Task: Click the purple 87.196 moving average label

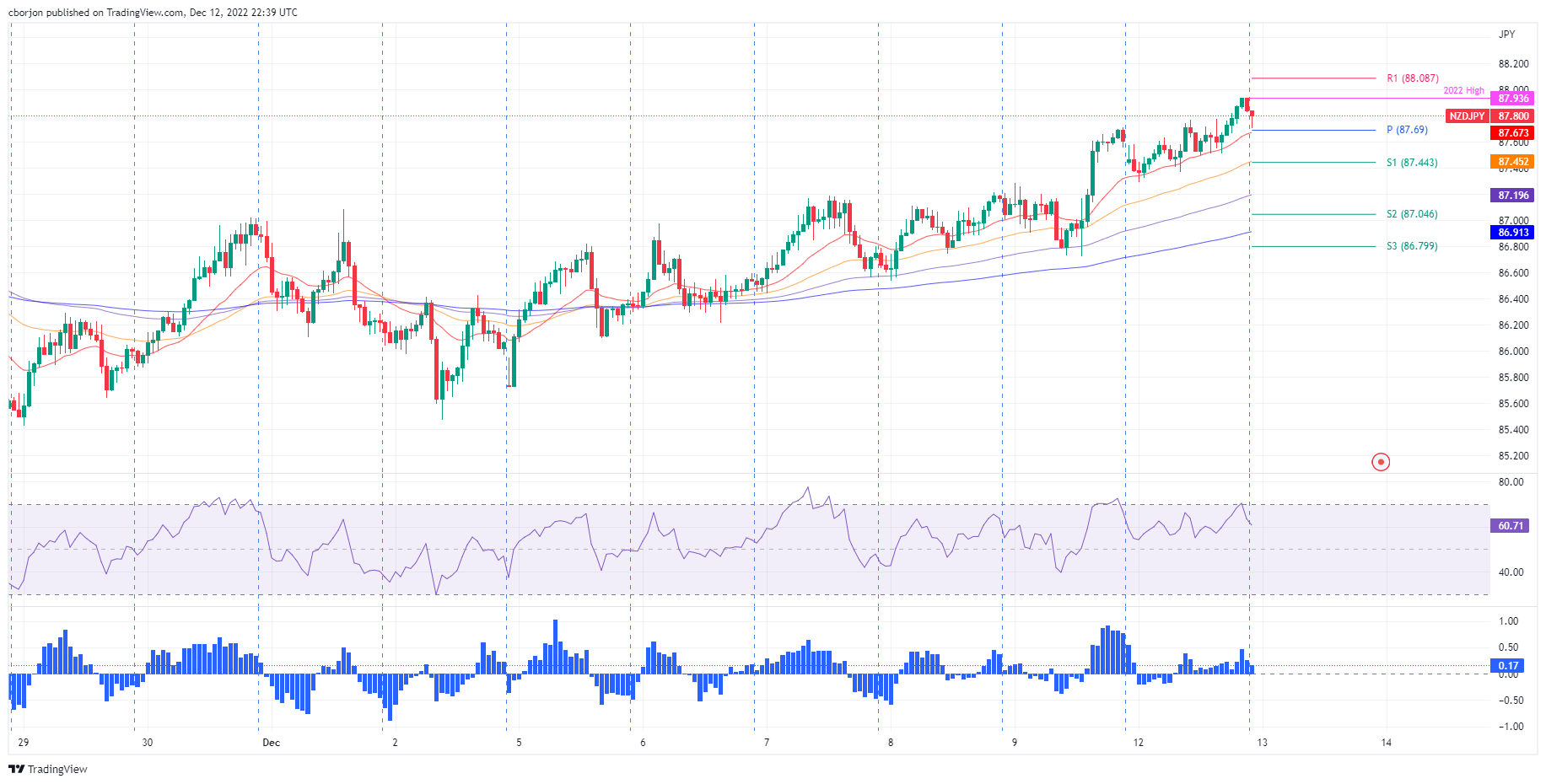Action: pyautogui.click(x=1513, y=196)
